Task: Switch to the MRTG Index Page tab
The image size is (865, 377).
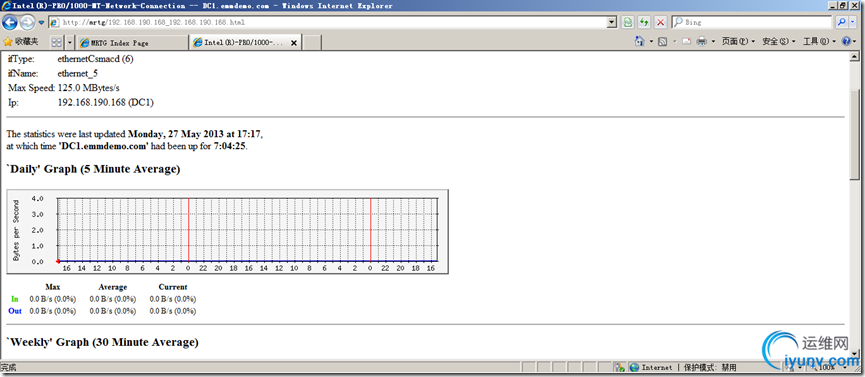Action: [x=131, y=43]
